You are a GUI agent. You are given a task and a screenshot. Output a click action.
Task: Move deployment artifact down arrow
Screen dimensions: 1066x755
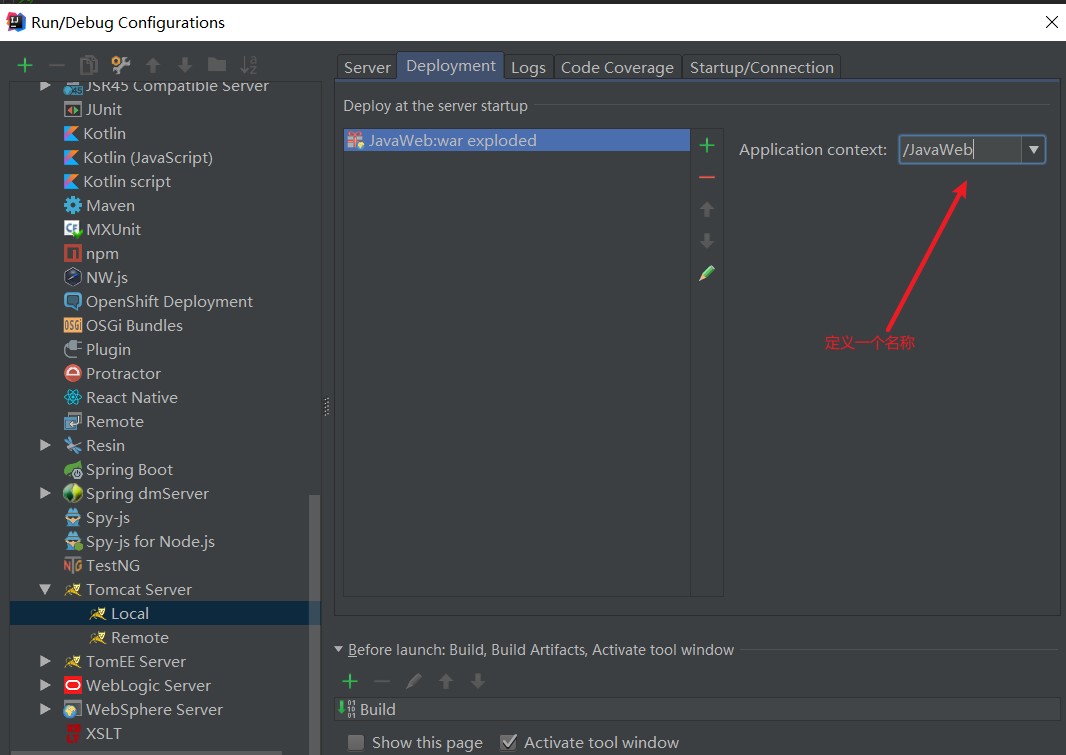click(707, 241)
